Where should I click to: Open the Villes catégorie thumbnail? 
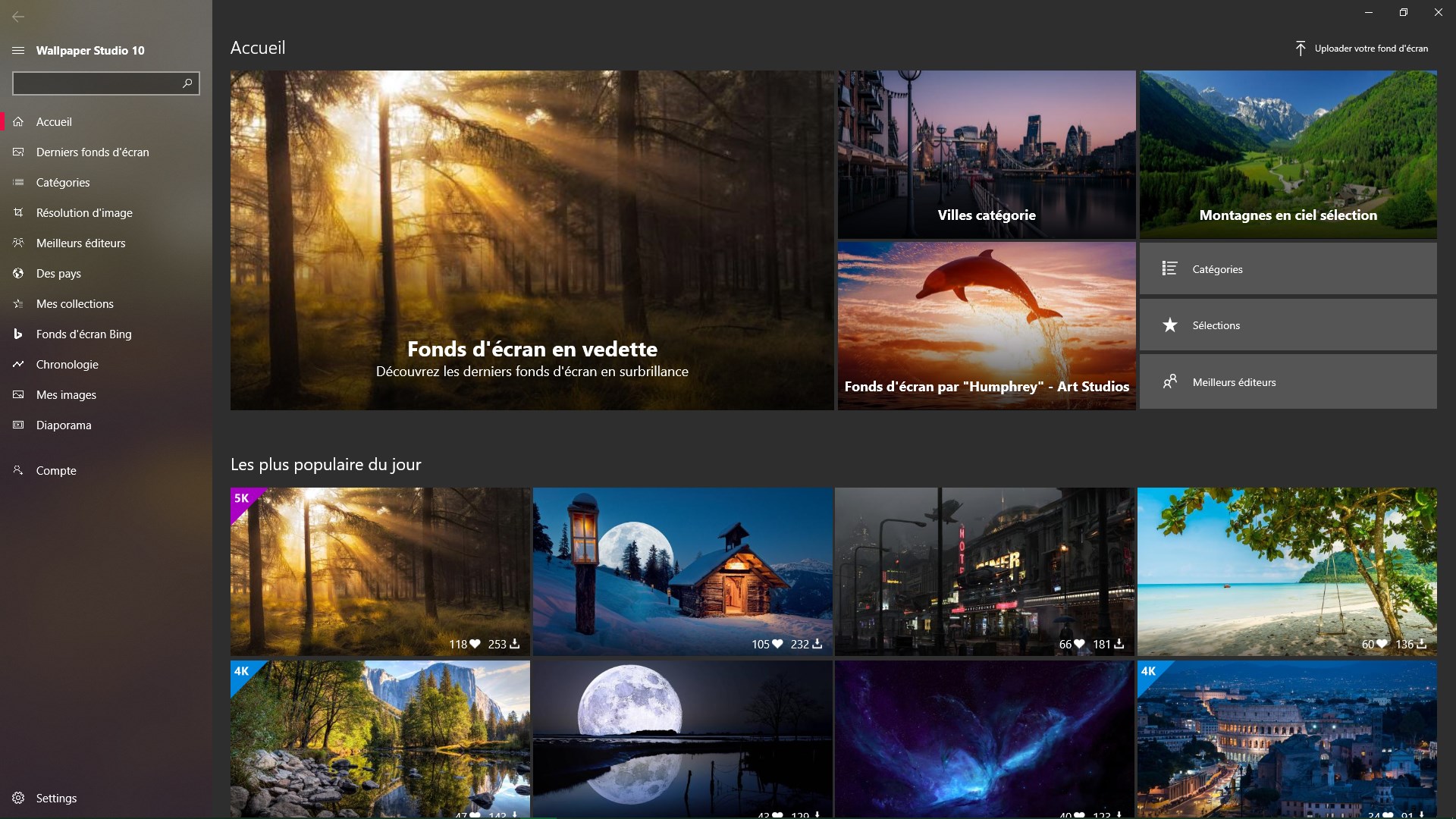pos(986,155)
